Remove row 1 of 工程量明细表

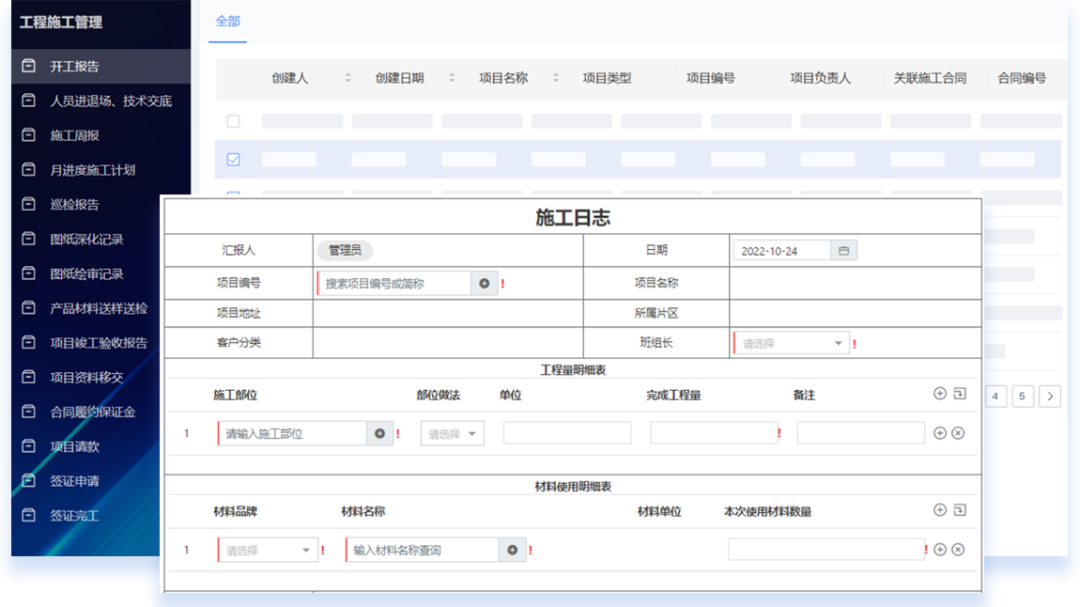point(959,433)
